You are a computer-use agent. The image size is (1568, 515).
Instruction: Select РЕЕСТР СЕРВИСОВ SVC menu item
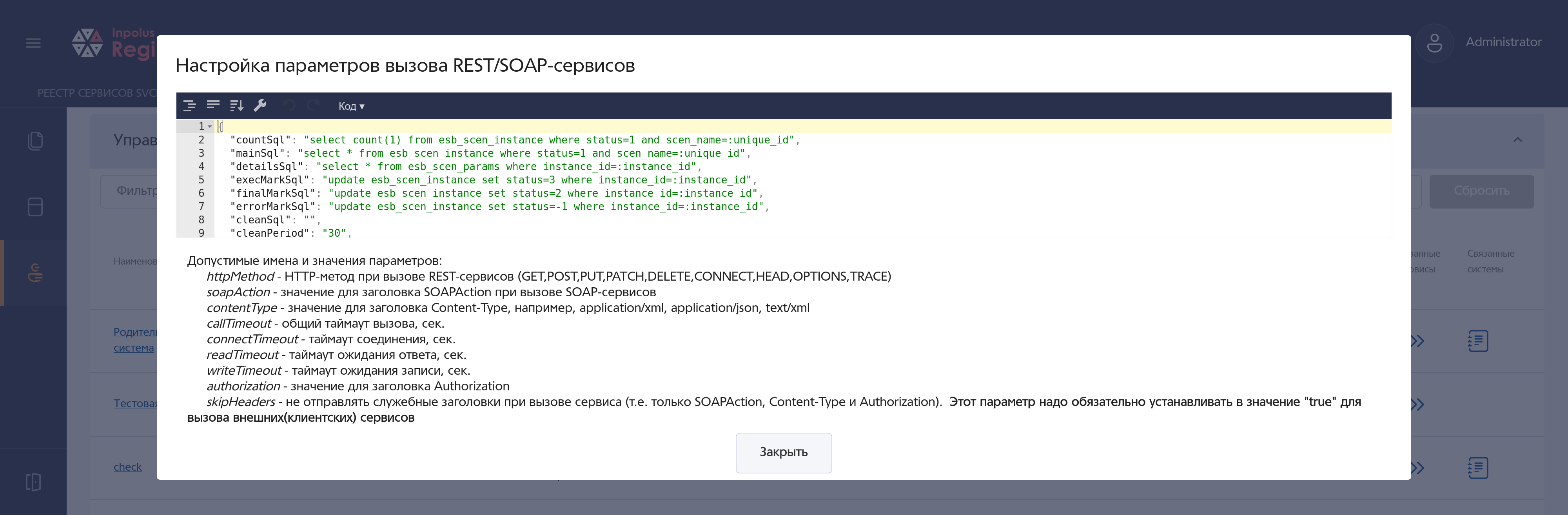97,93
